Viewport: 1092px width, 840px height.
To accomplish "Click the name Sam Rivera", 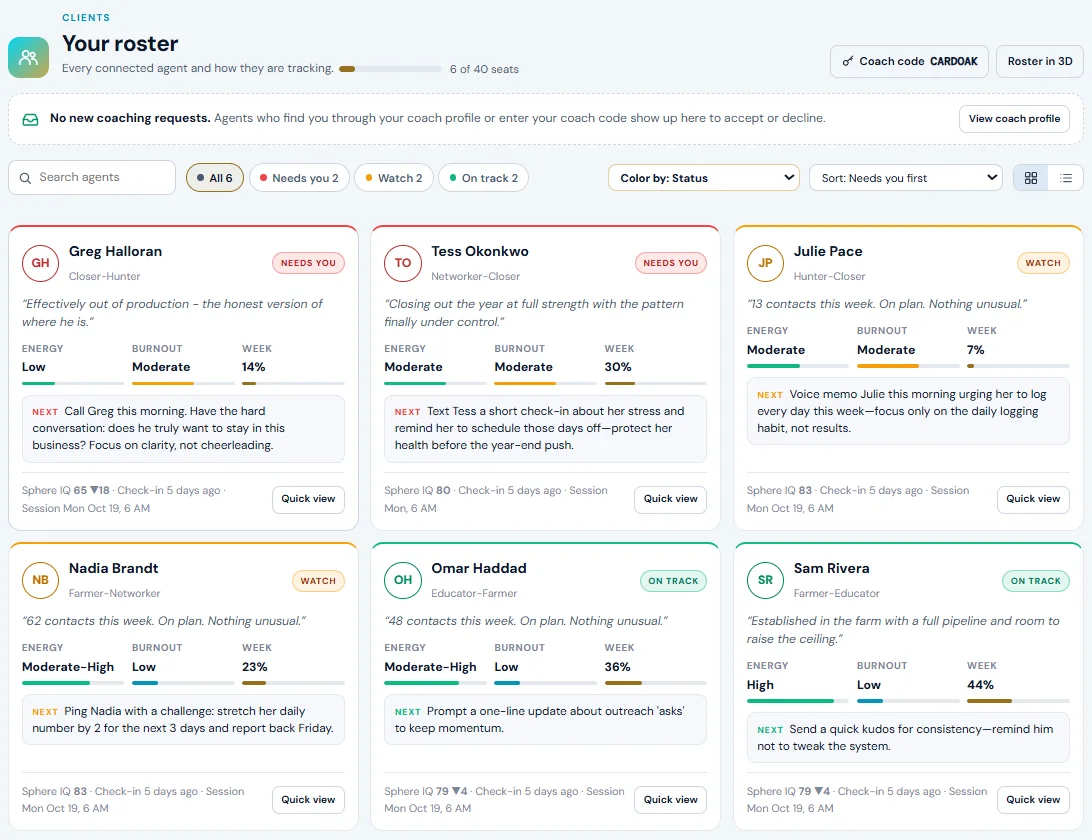I will tap(832, 568).
